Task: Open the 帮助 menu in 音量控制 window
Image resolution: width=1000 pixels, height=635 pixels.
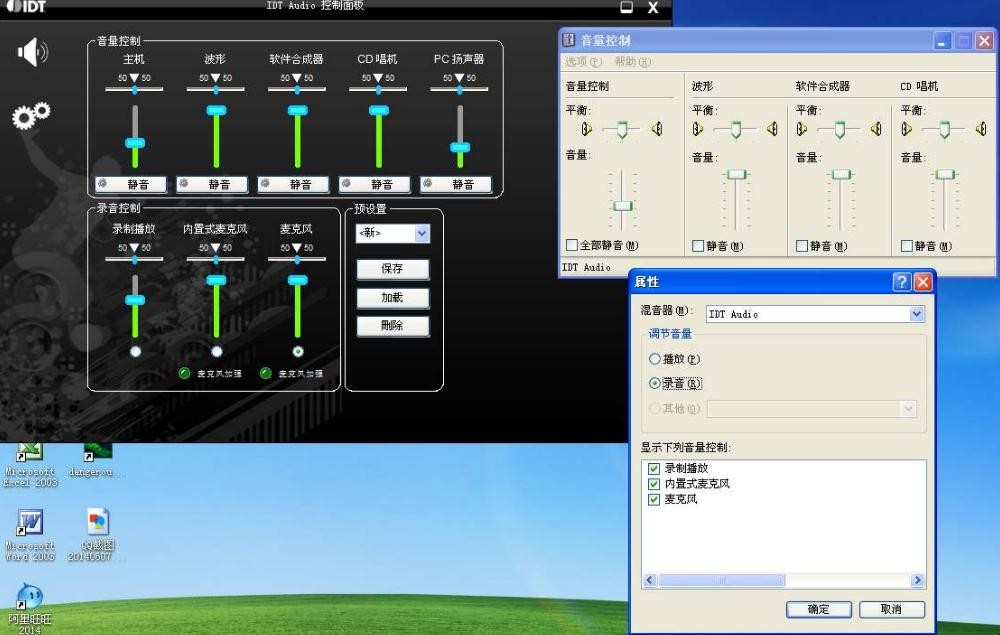Action: [631, 62]
